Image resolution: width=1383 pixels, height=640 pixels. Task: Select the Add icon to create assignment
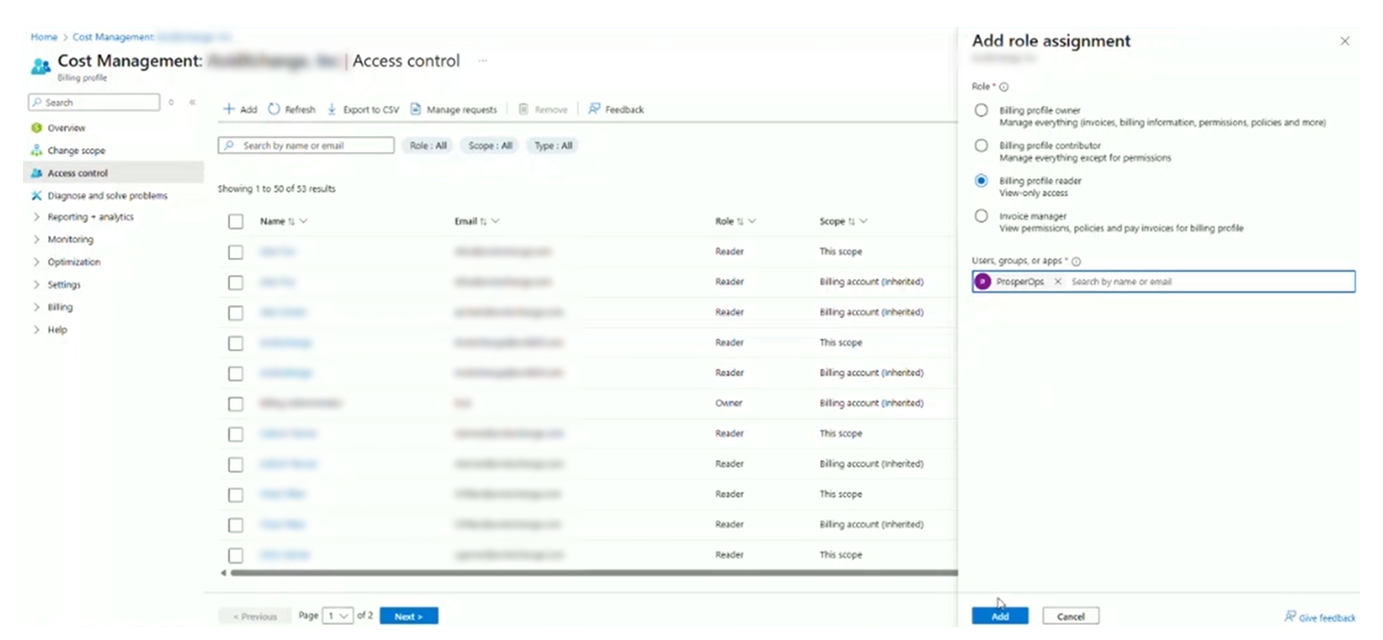pyautogui.click(x=239, y=109)
